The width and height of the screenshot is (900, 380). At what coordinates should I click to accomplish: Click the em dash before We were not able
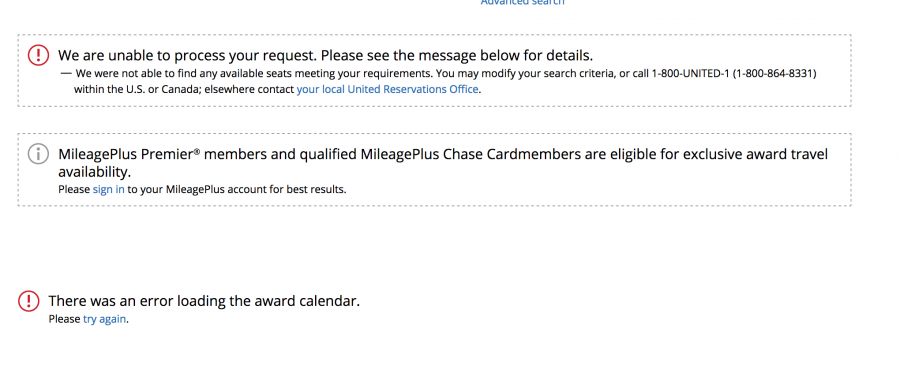pos(66,73)
